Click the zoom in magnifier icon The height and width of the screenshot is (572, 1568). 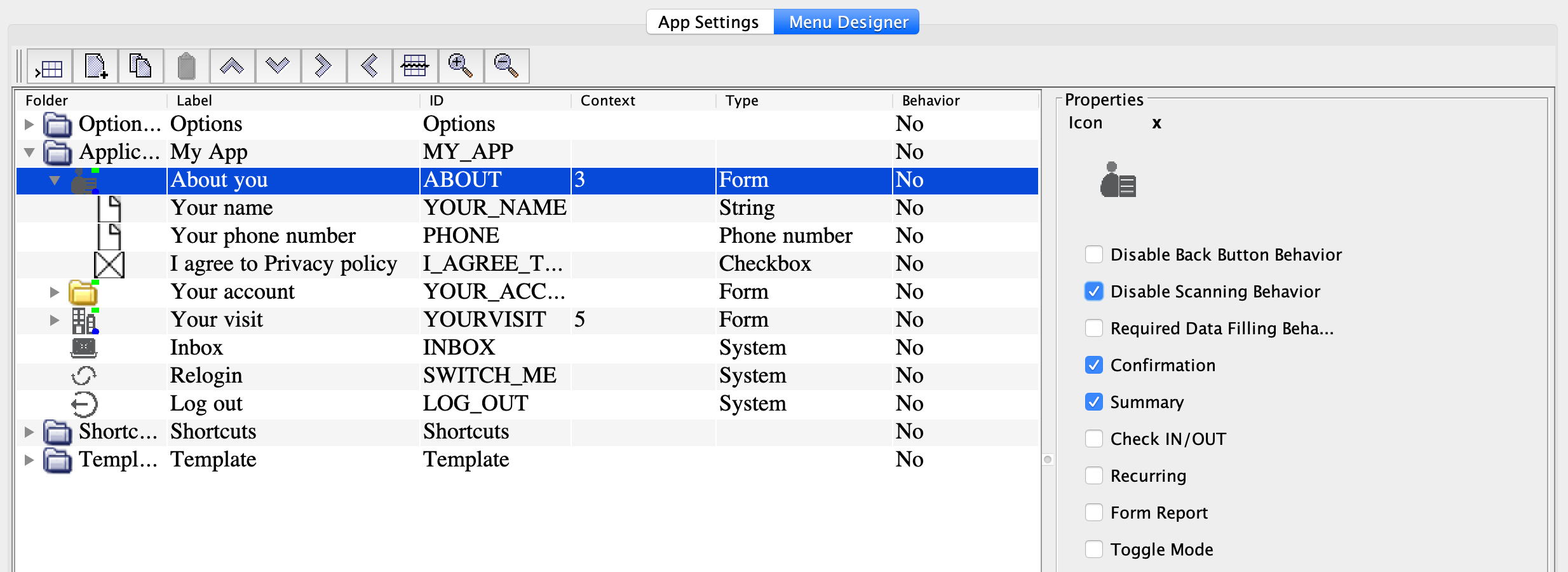click(x=461, y=67)
